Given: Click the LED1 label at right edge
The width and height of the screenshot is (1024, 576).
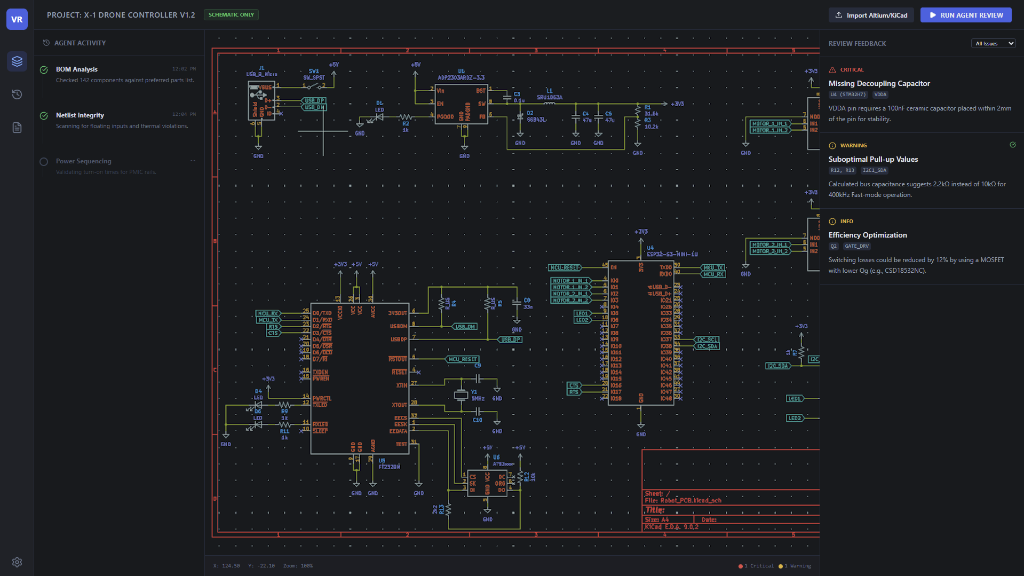Looking at the screenshot, I should pyautogui.click(x=794, y=398).
